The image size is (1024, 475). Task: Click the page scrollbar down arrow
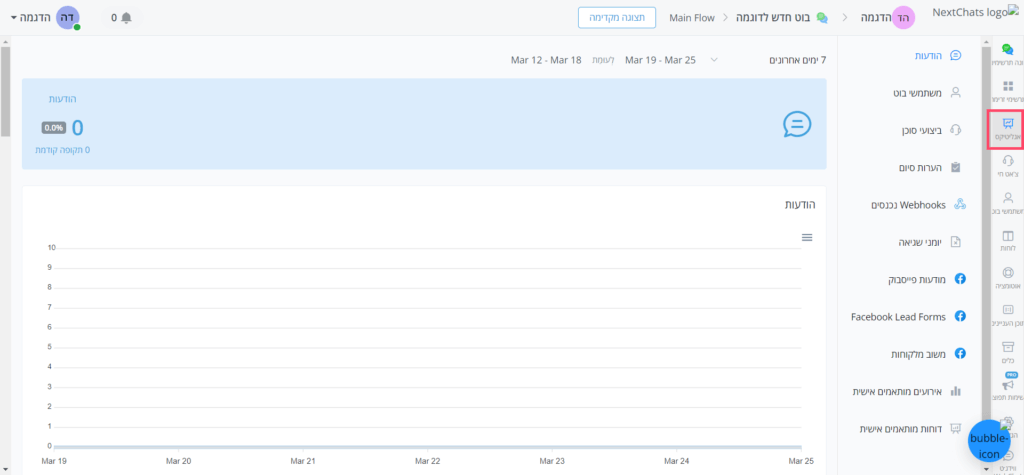coord(5,469)
